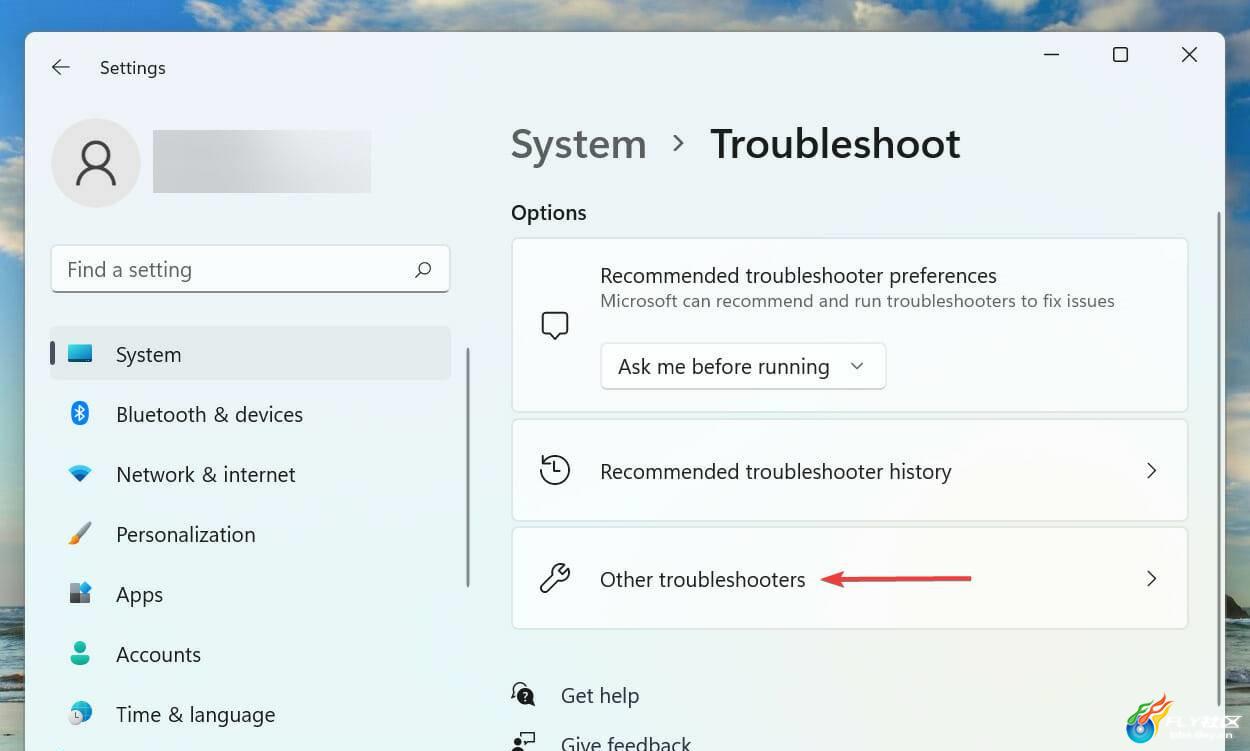
Task: Click the wrench icon for Other troubleshooters
Action: (x=555, y=578)
